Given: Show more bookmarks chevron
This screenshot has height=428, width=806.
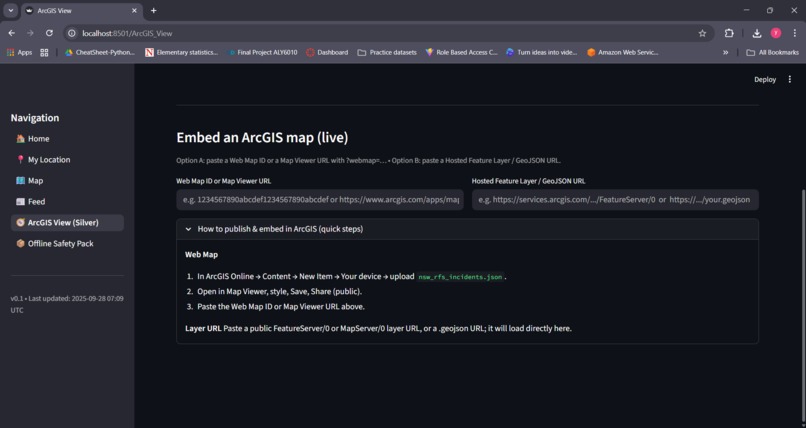Looking at the screenshot, I should [x=725, y=52].
